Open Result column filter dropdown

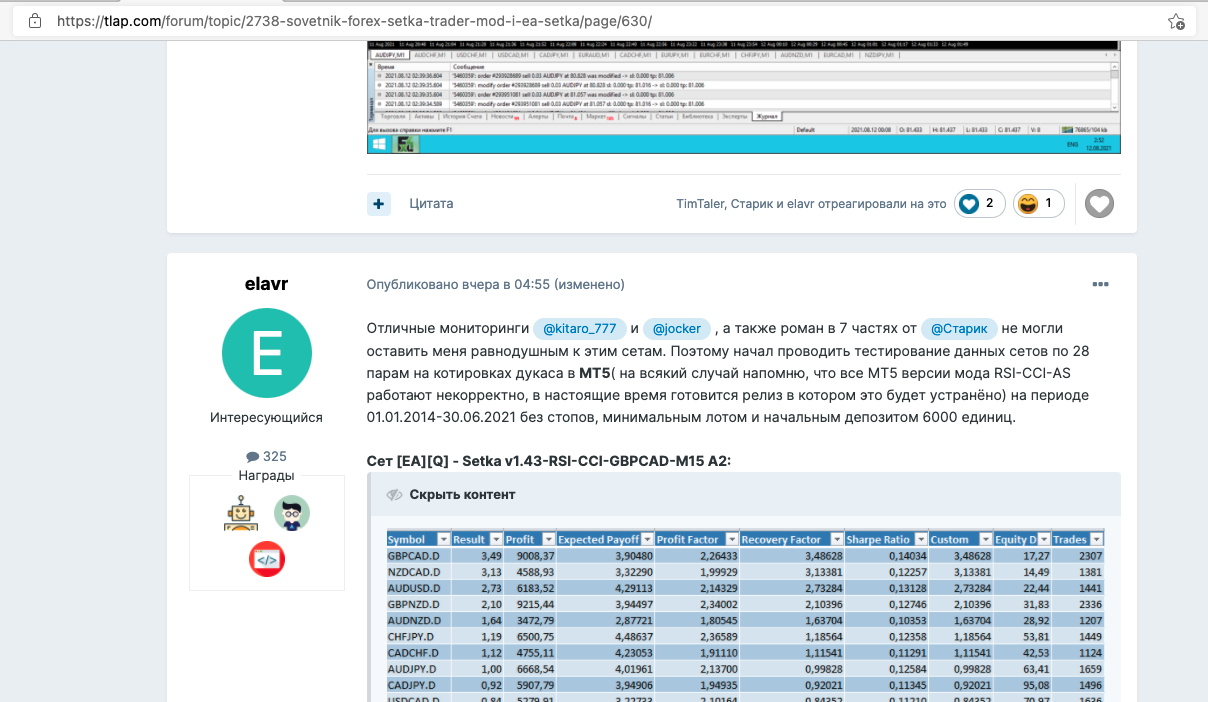tap(496, 539)
